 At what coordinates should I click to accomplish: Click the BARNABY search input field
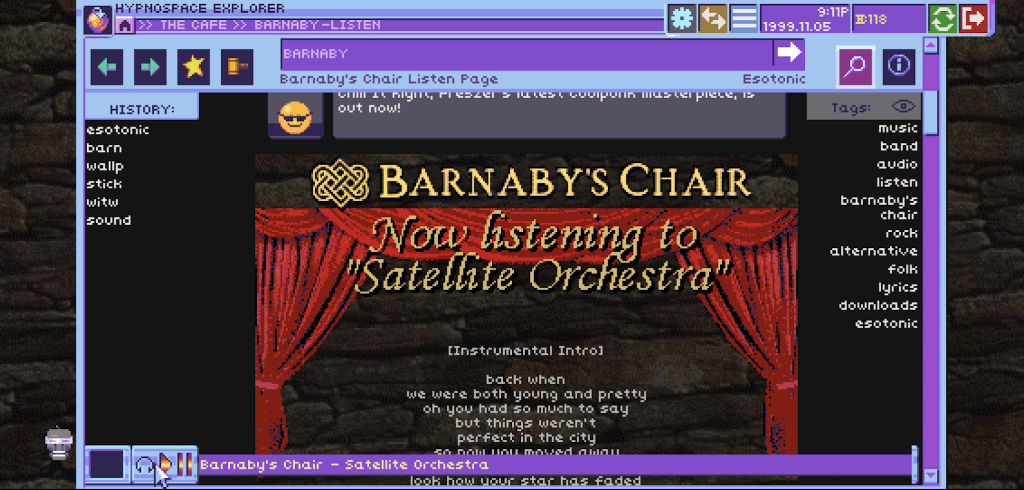[x=526, y=54]
